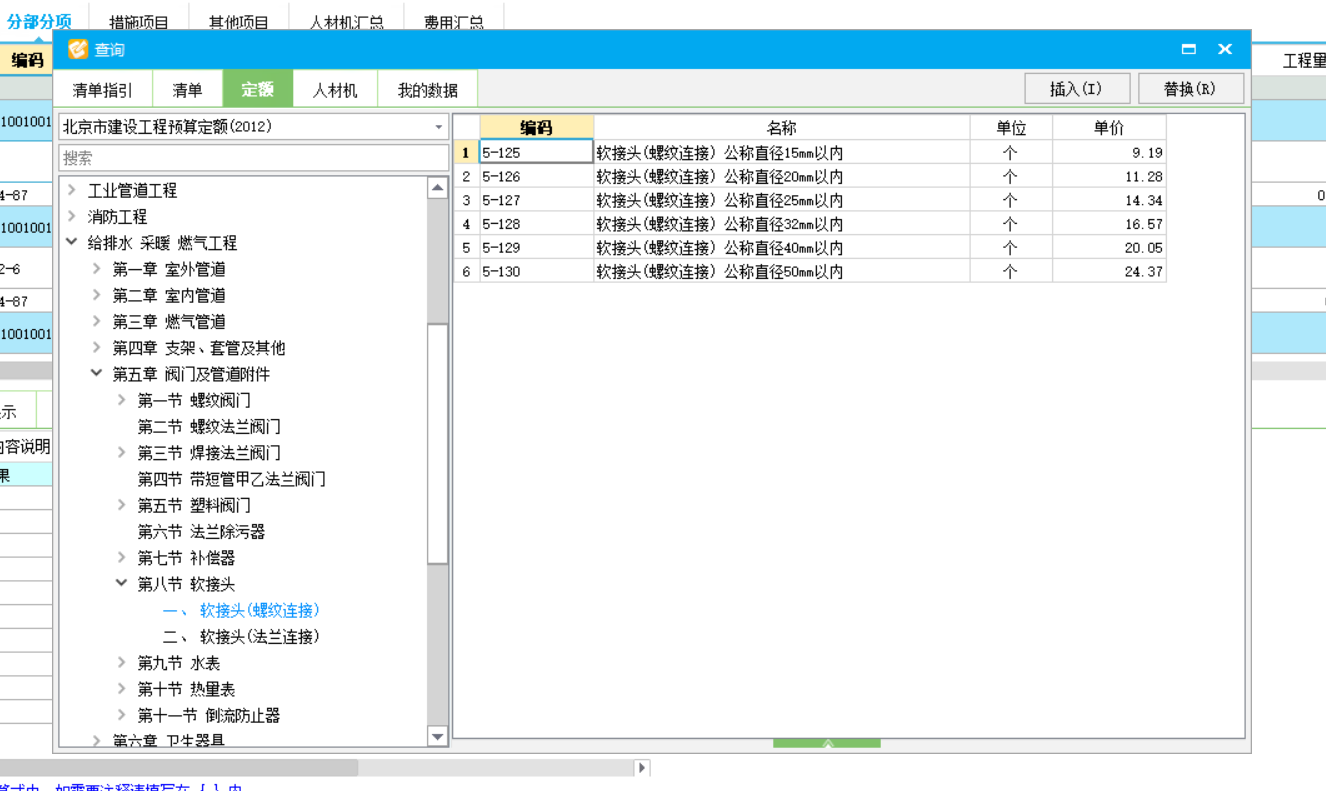1326x791 pixels.
Task: Expand 第四章 支架、套管及其他
Action: (x=97, y=347)
